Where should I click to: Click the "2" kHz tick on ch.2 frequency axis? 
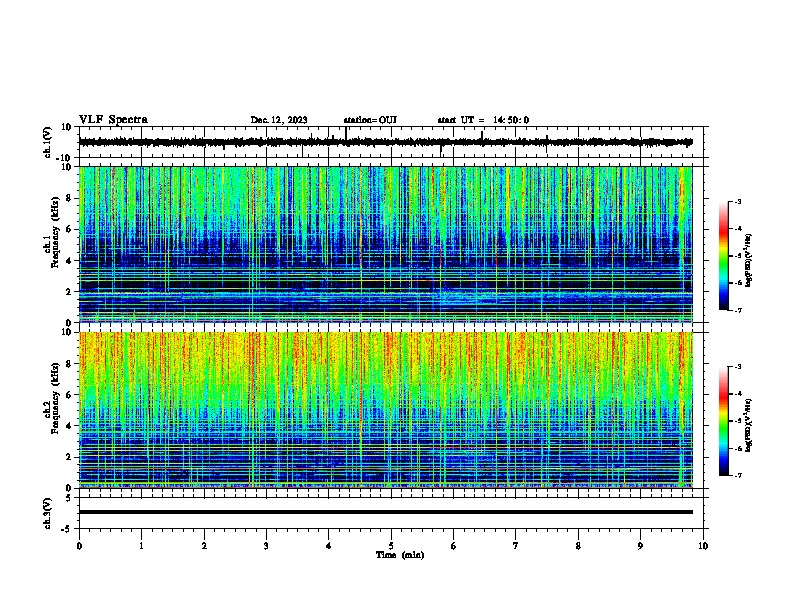[69, 457]
